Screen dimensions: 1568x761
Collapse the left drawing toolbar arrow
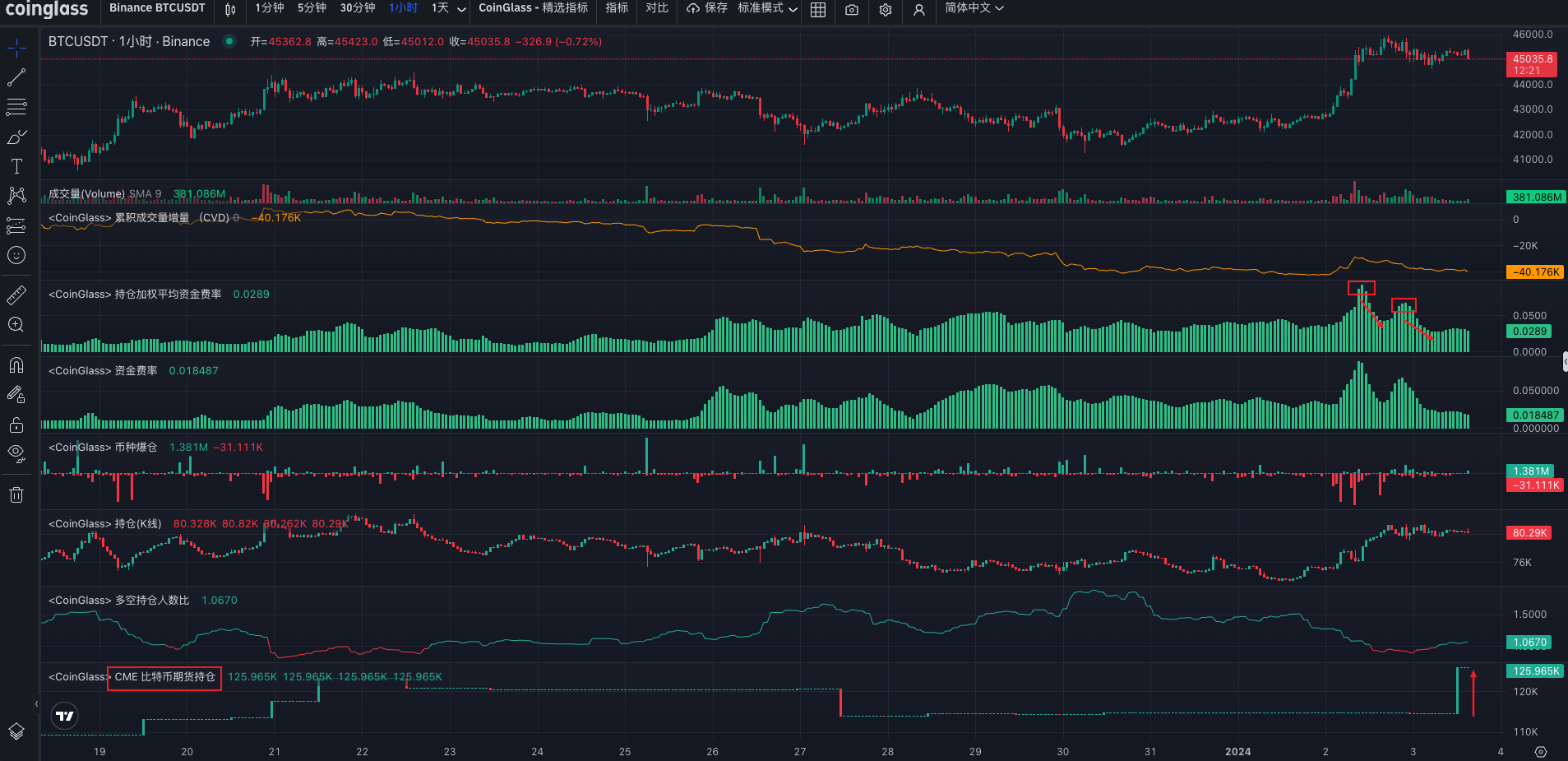tap(36, 704)
